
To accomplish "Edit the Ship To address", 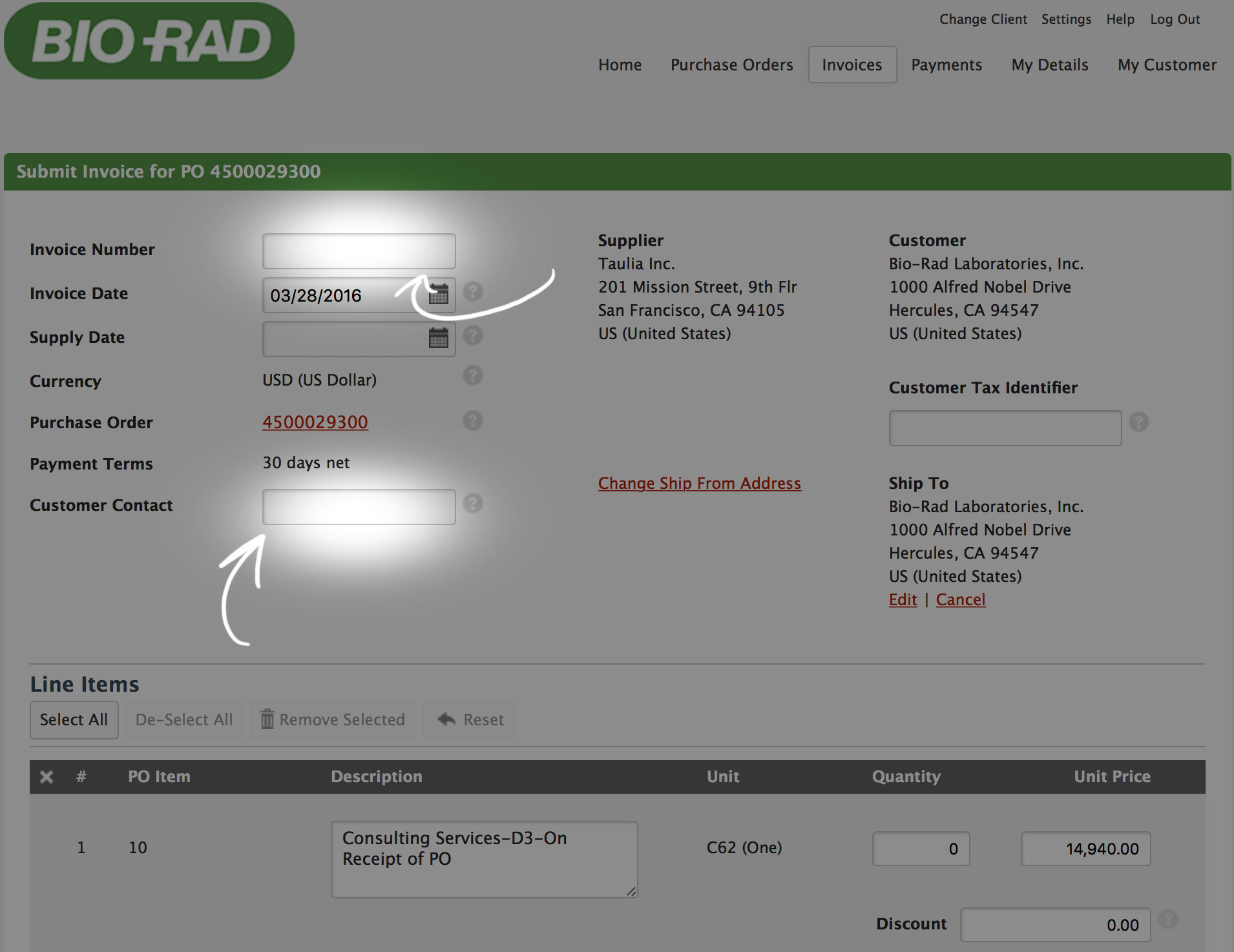I will [x=903, y=599].
